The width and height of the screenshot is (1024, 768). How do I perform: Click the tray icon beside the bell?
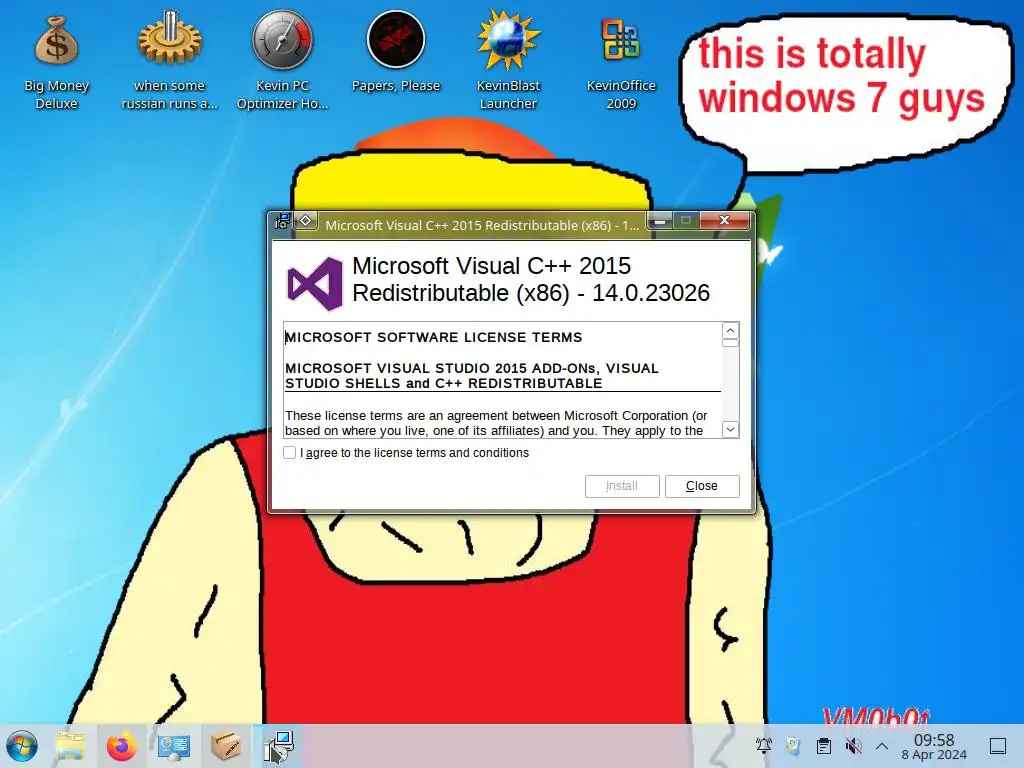793,745
